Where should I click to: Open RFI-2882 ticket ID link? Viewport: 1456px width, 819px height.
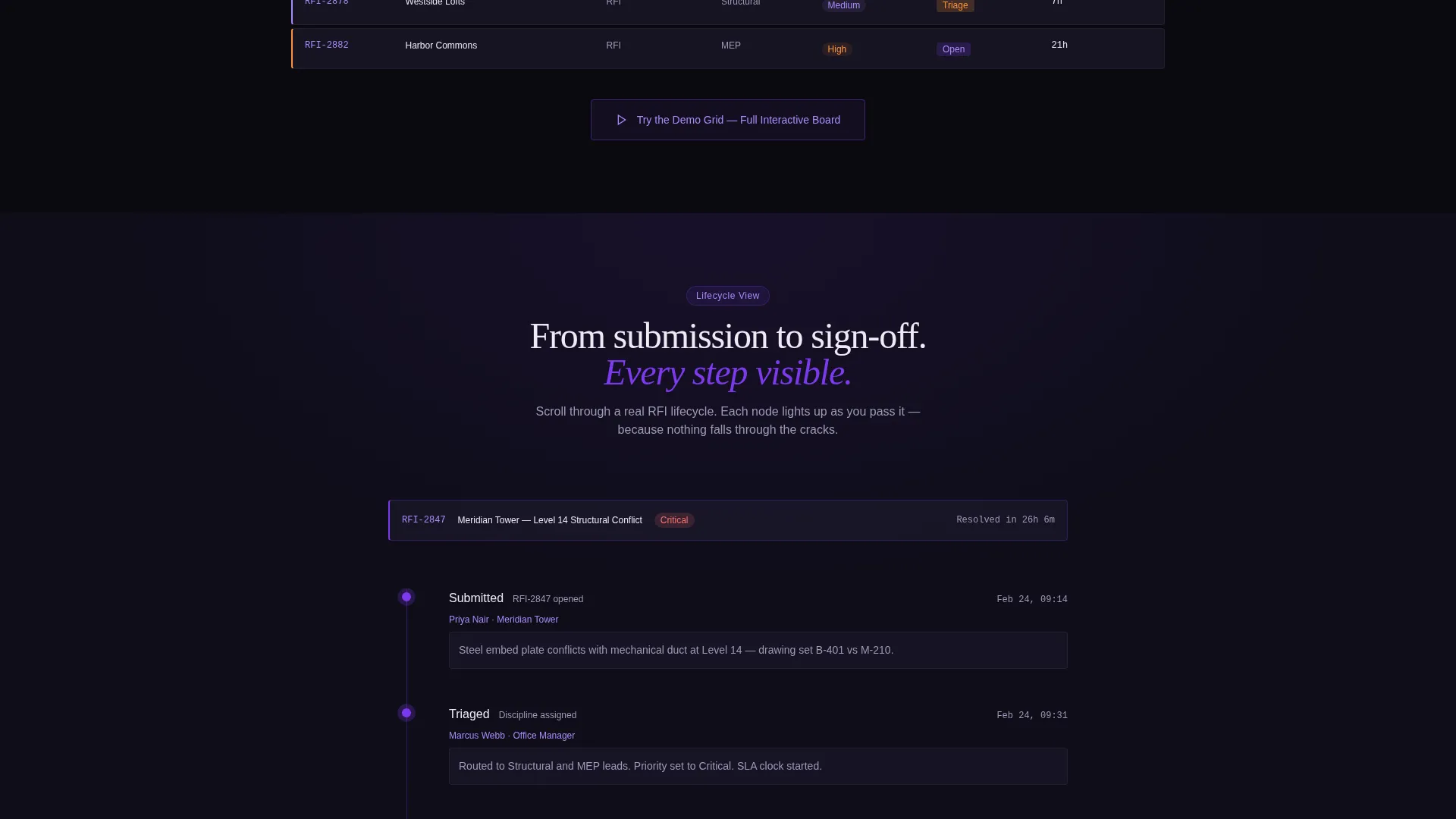327,45
